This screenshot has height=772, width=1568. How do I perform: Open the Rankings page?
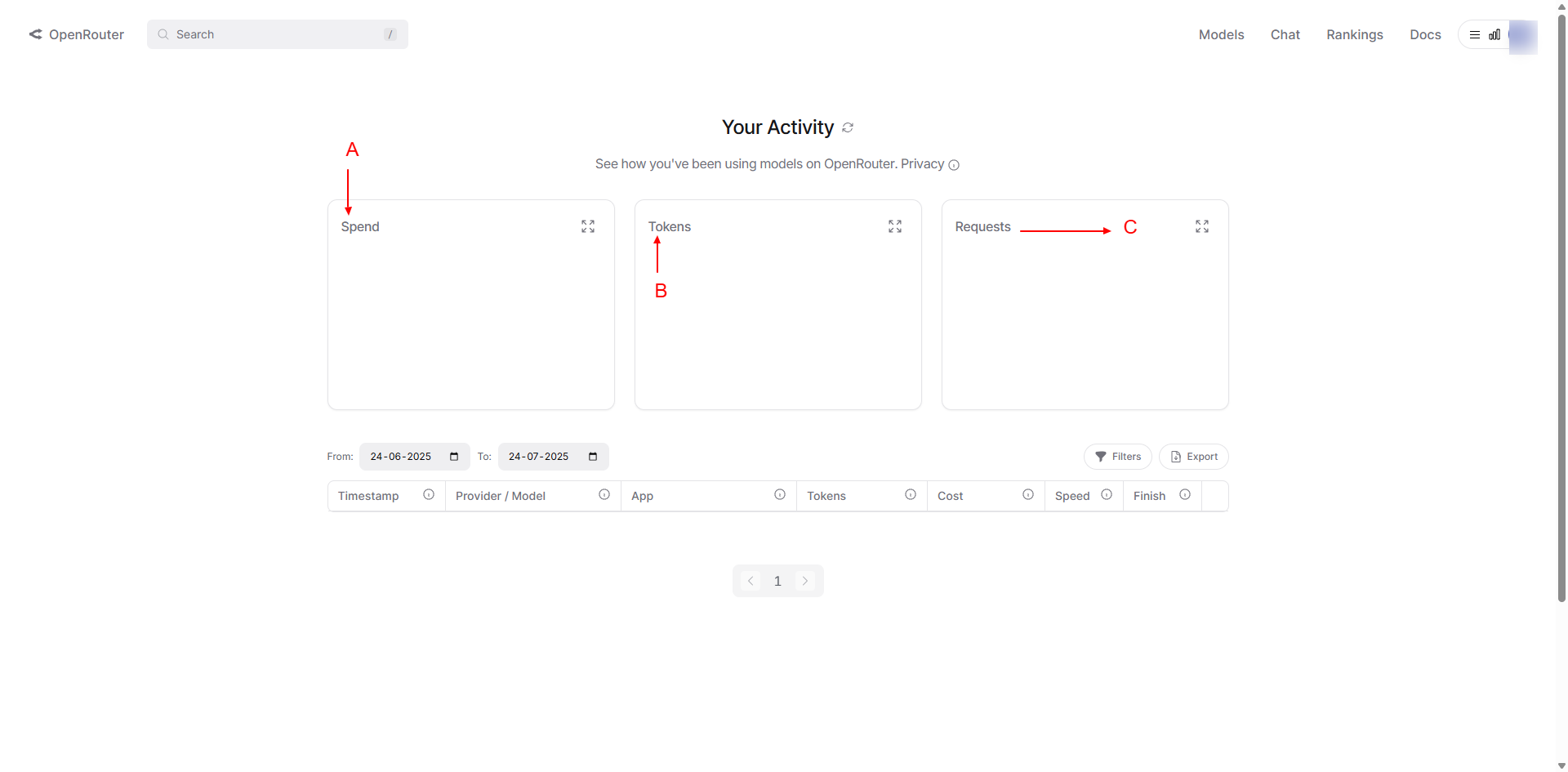point(1355,34)
